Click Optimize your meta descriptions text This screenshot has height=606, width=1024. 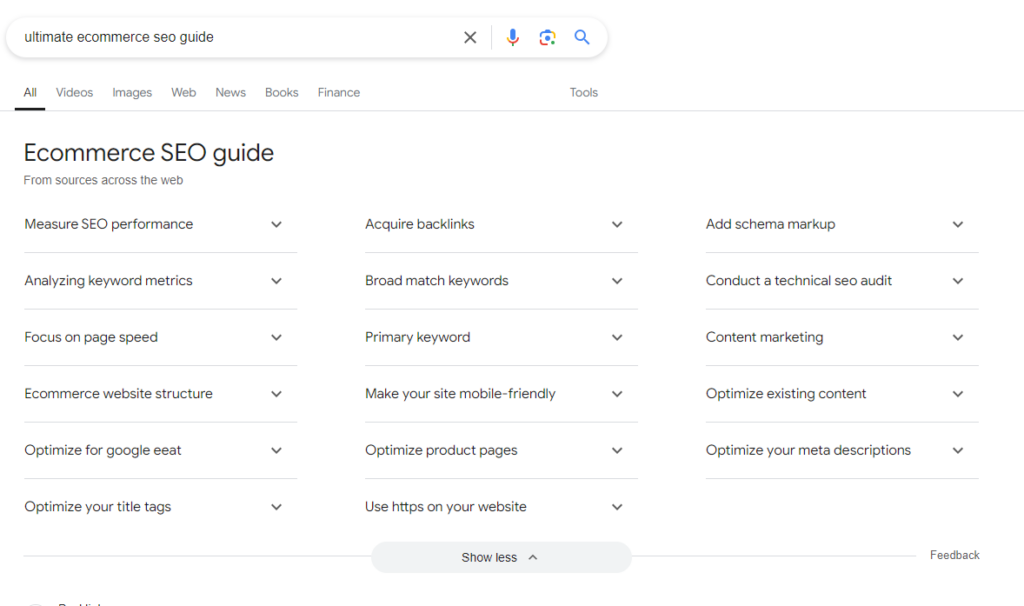click(x=808, y=451)
